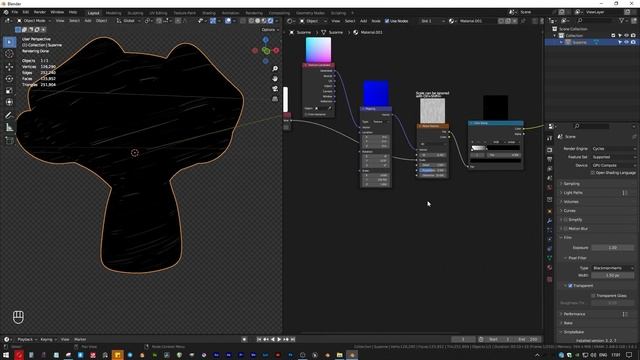This screenshot has width=640, height=360.
Task: Open the viewport Options dropdown
Action: click(270, 30)
